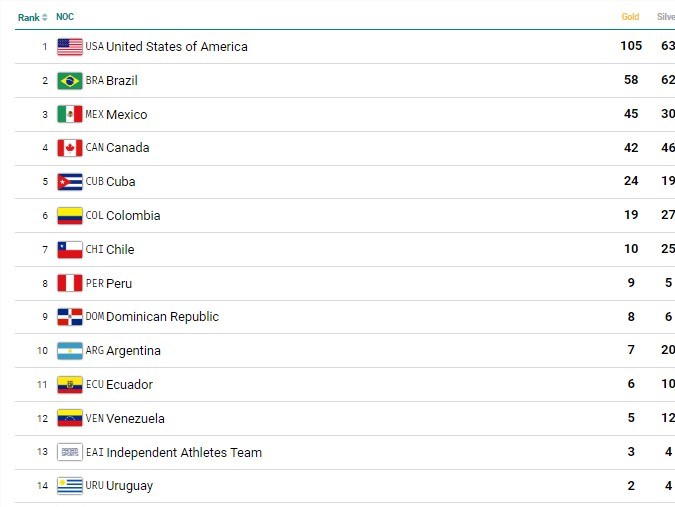Open the Ecuador country link
This screenshot has width=675, height=507.
pos(129,385)
